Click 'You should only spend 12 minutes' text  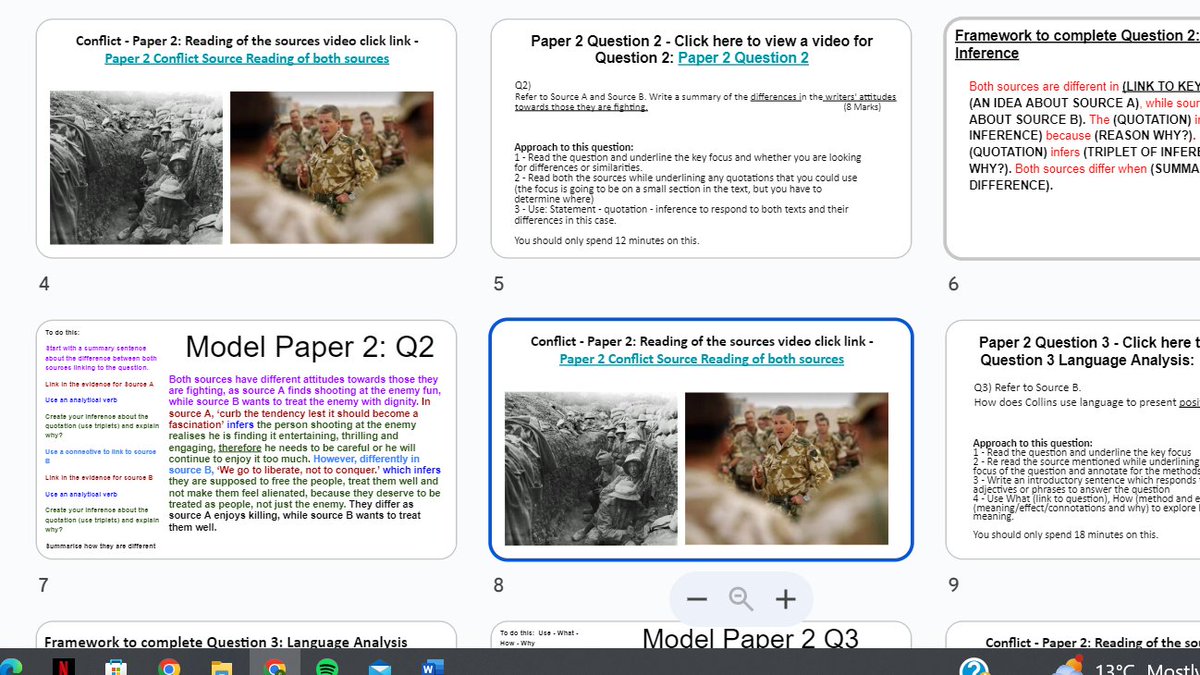(607, 241)
